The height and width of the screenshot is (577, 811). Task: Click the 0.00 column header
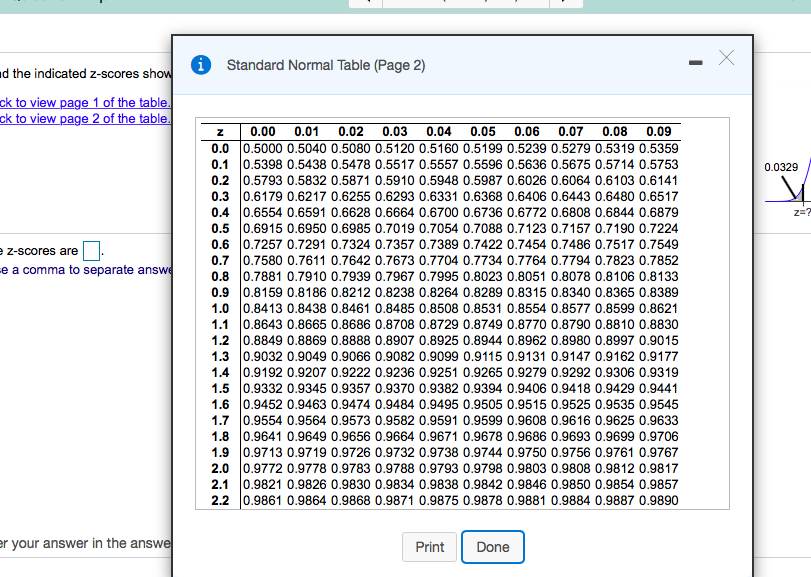coord(263,132)
